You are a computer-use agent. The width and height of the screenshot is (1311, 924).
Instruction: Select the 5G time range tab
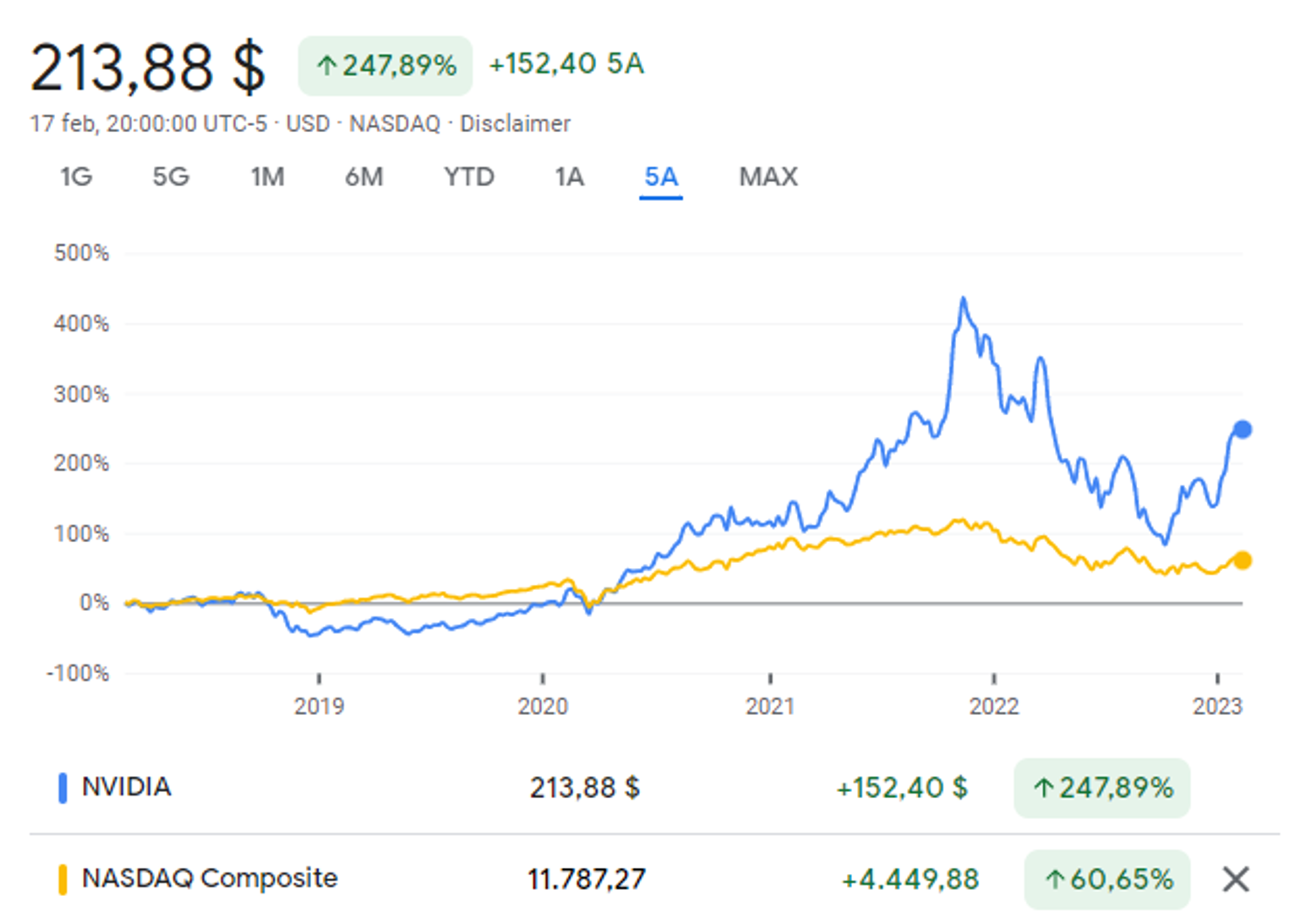pos(170,177)
